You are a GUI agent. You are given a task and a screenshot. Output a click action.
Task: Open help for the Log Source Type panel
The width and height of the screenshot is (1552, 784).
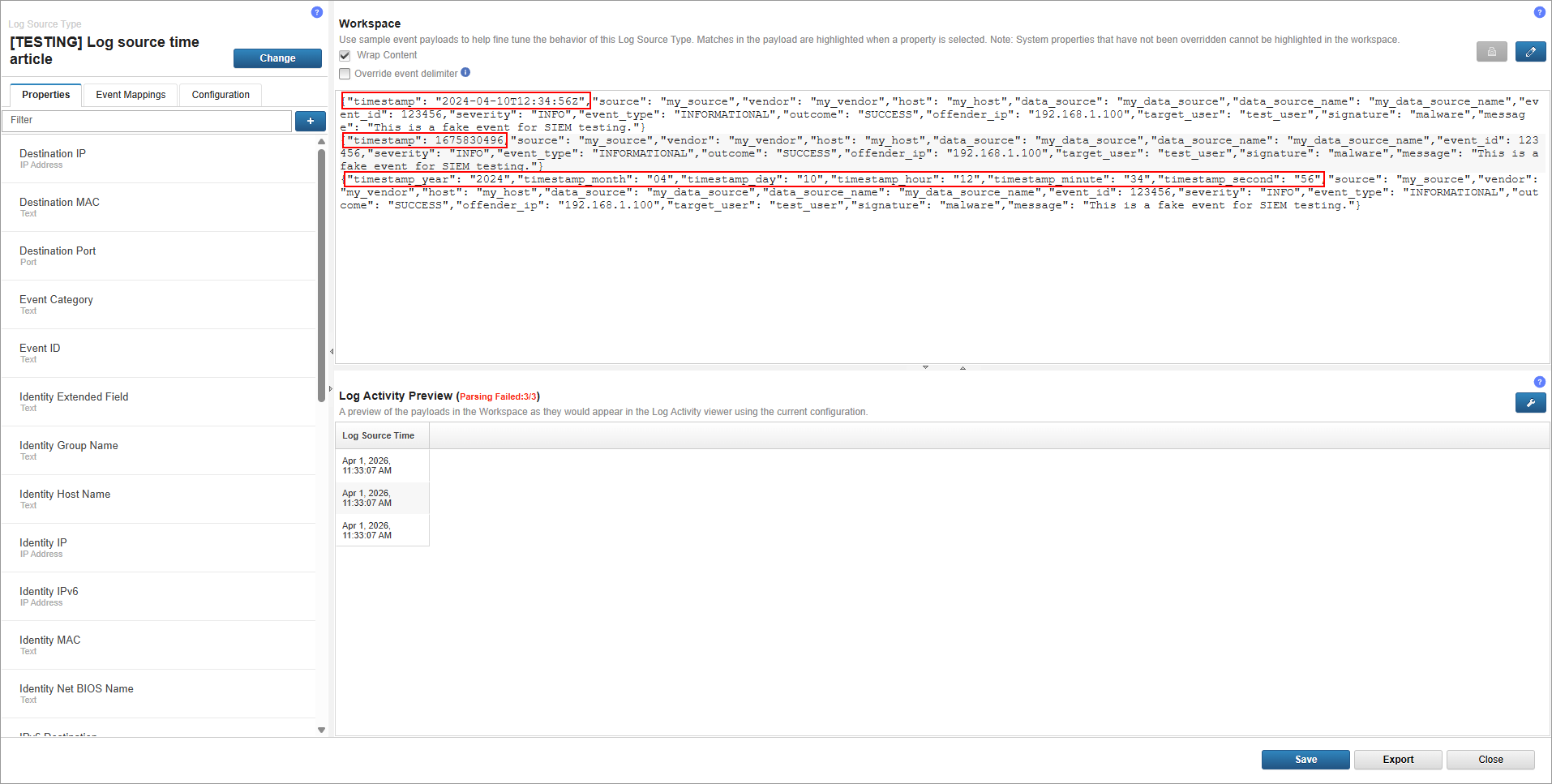(x=317, y=12)
